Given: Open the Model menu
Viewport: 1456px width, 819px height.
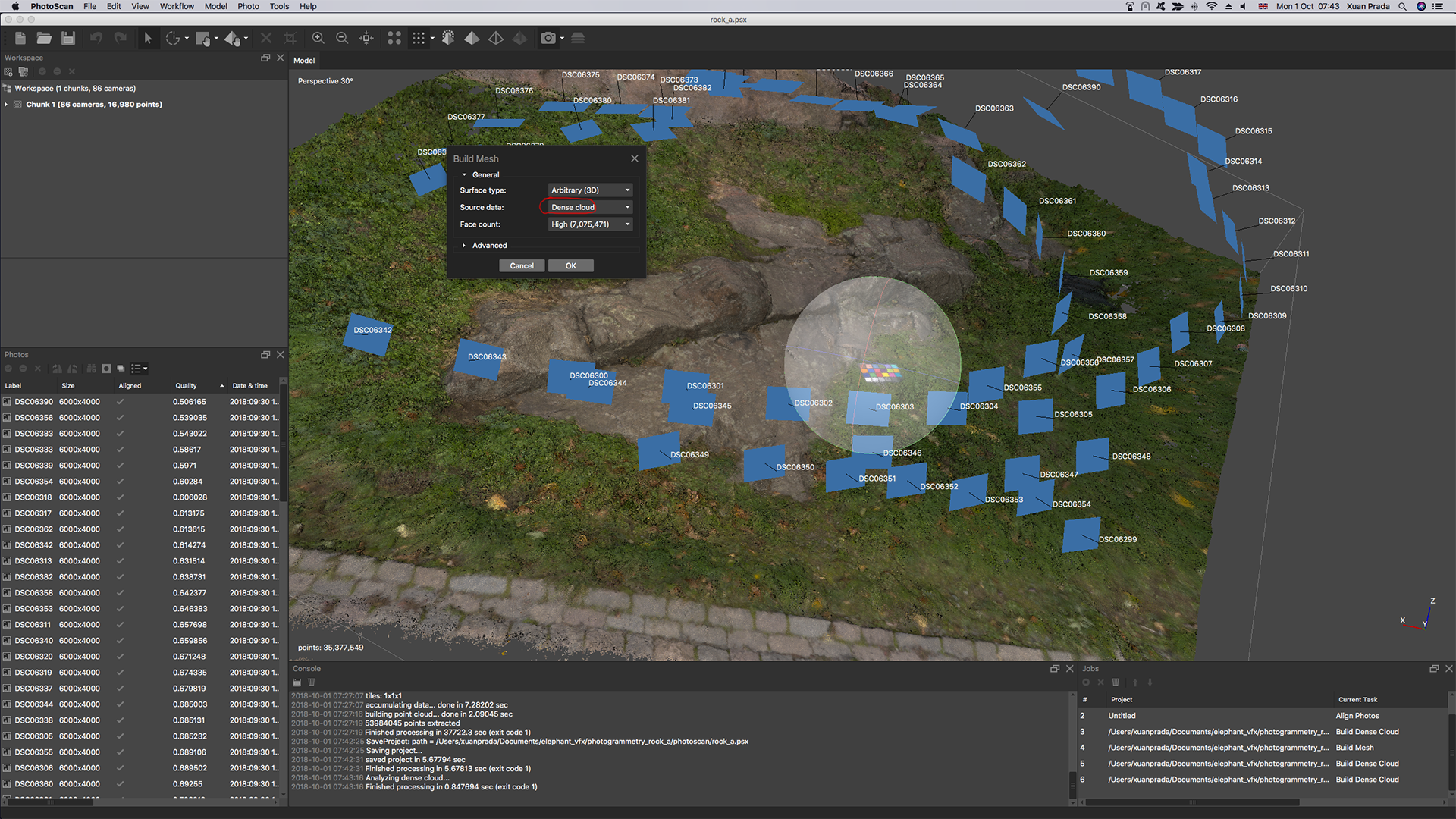Looking at the screenshot, I should pos(216,6).
